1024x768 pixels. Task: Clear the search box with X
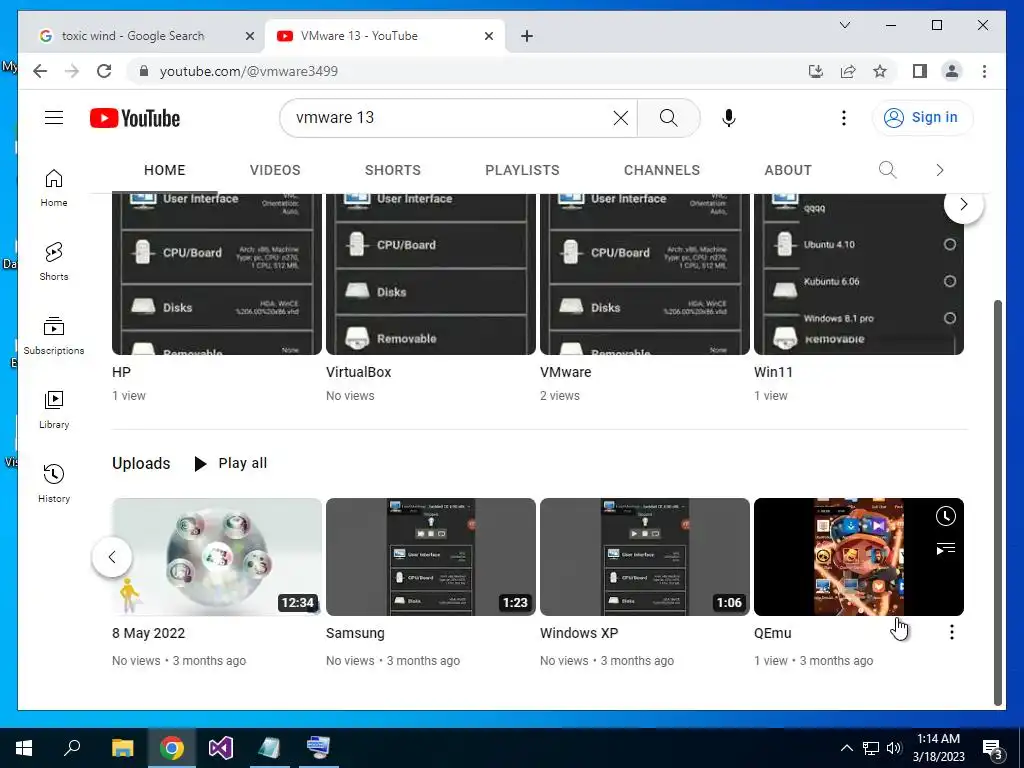coord(620,118)
